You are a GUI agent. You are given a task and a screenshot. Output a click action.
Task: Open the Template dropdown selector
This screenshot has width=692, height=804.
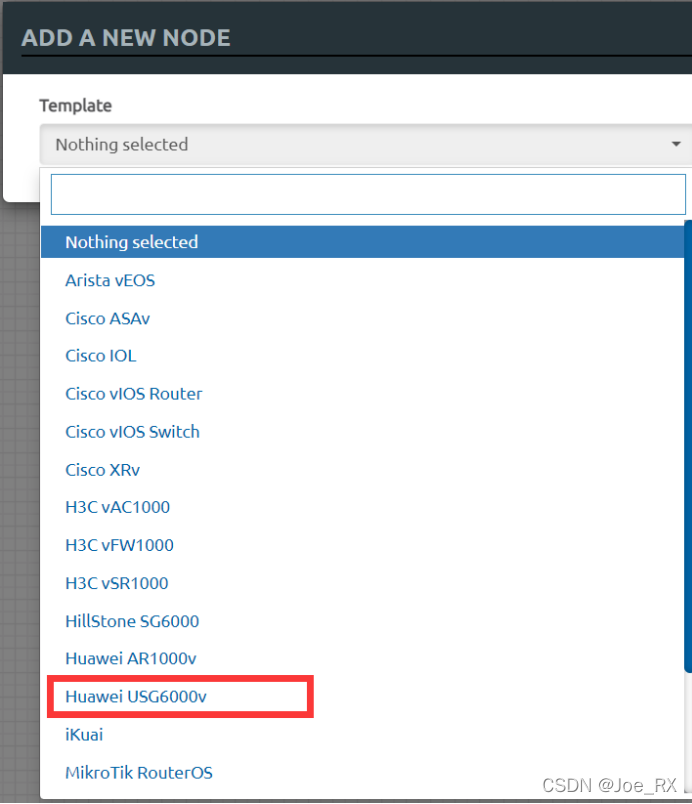pyautogui.click(x=366, y=144)
